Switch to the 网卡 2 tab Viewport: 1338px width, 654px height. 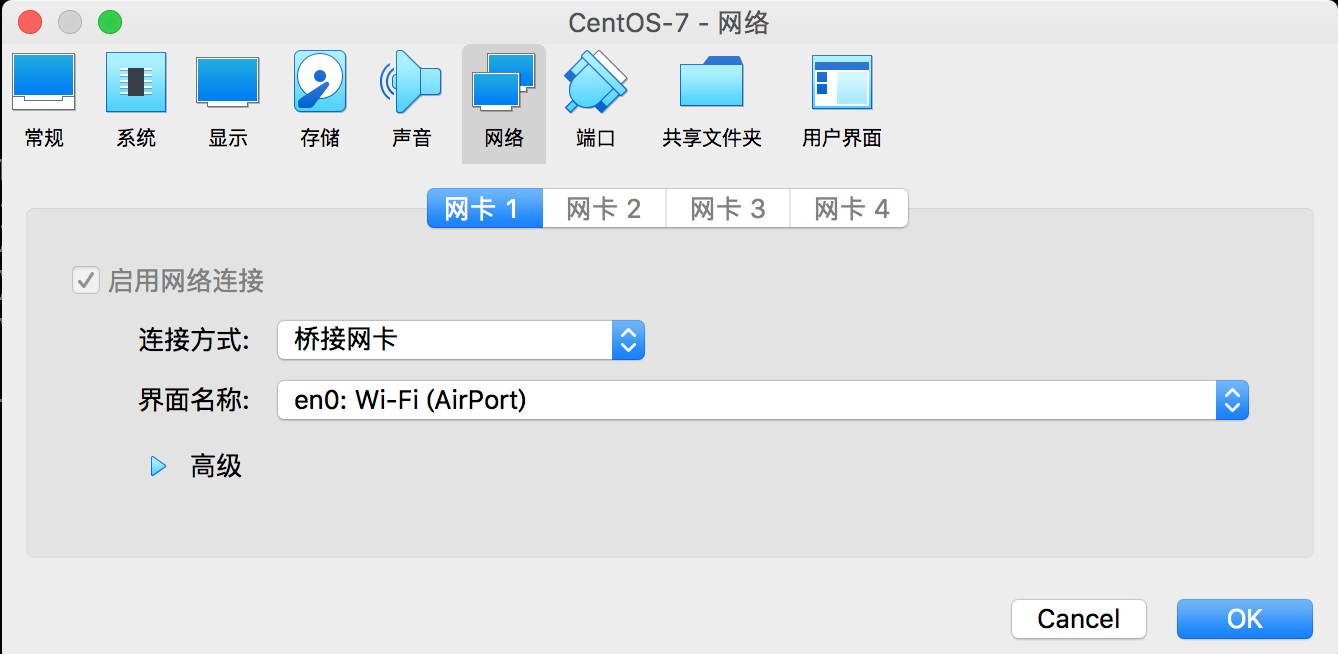point(604,209)
